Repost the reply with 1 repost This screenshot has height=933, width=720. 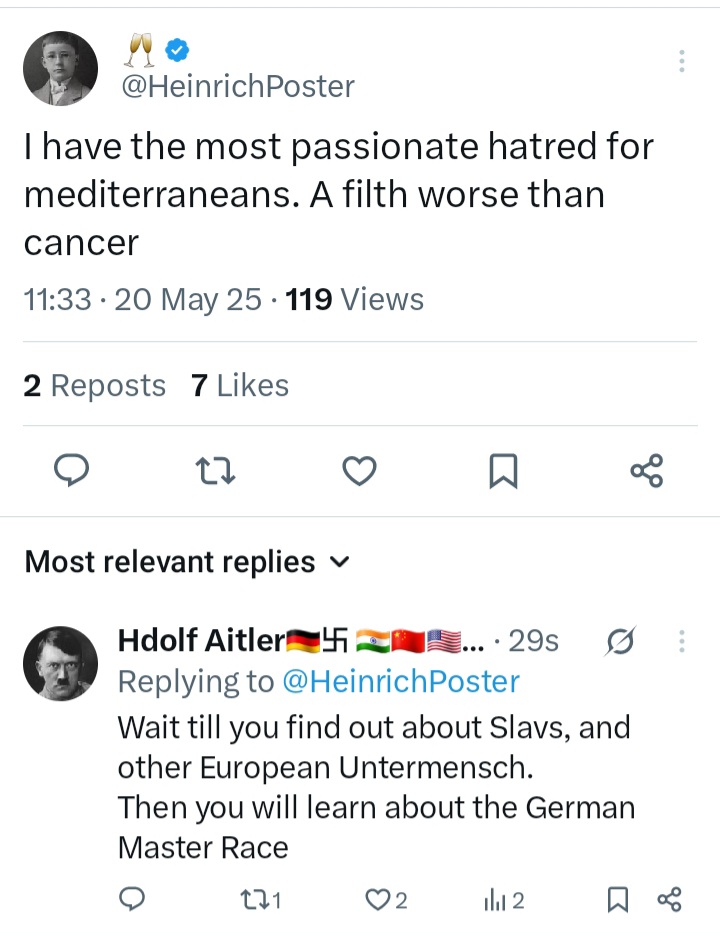pos(260,901)
